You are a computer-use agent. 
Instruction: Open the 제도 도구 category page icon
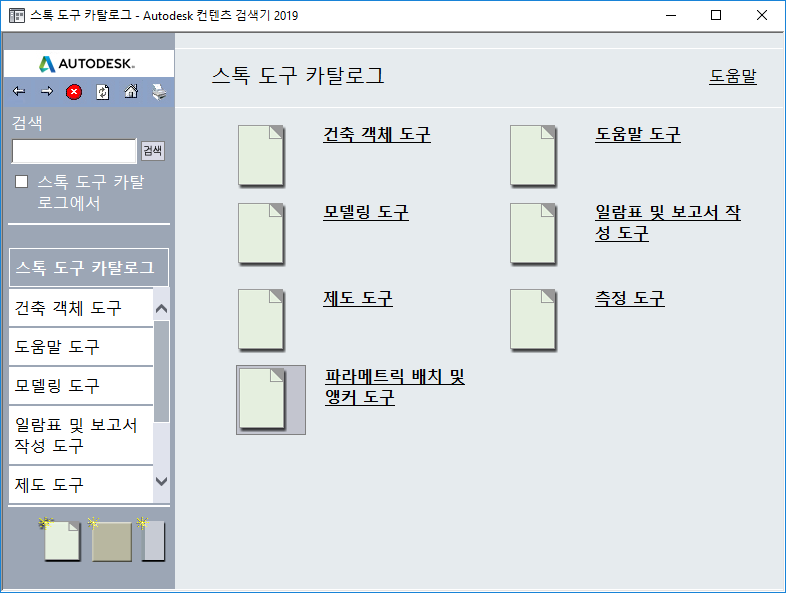tap(261, 320)
